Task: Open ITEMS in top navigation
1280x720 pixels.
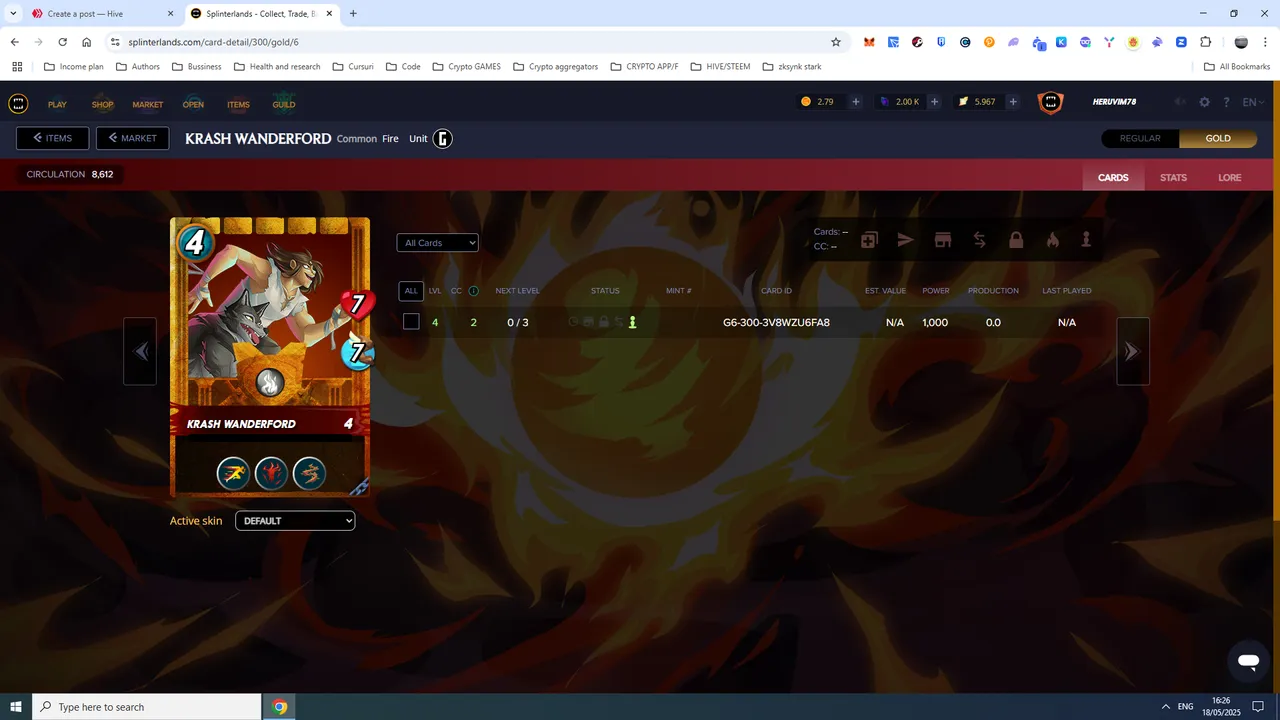Action: coord(238,104)
